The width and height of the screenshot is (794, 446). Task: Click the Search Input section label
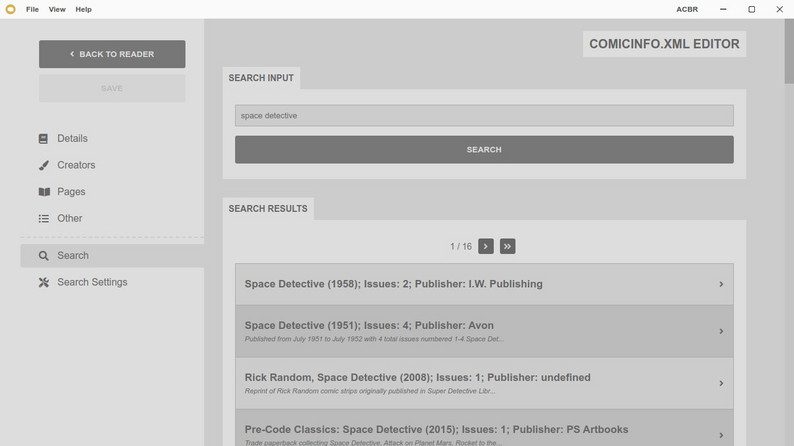261,78
